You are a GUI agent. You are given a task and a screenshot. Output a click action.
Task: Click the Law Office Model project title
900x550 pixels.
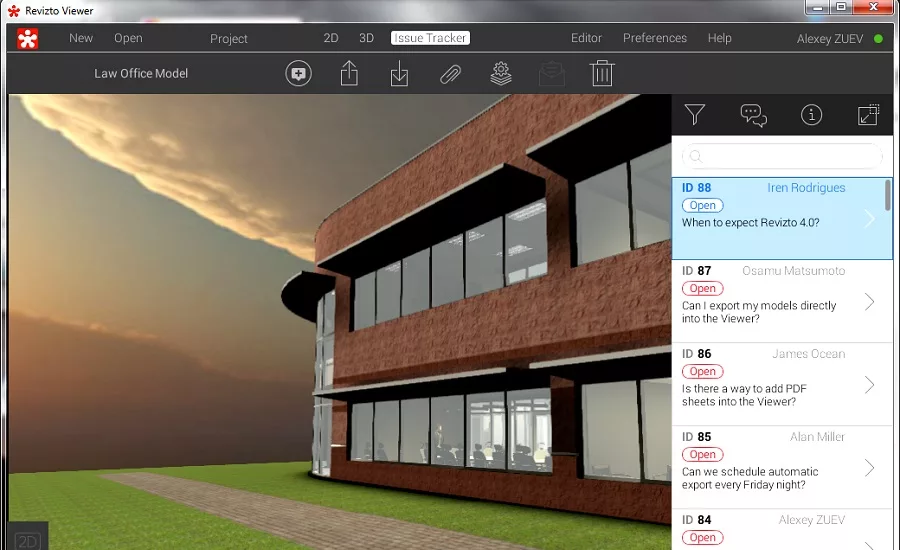[141, 73]
